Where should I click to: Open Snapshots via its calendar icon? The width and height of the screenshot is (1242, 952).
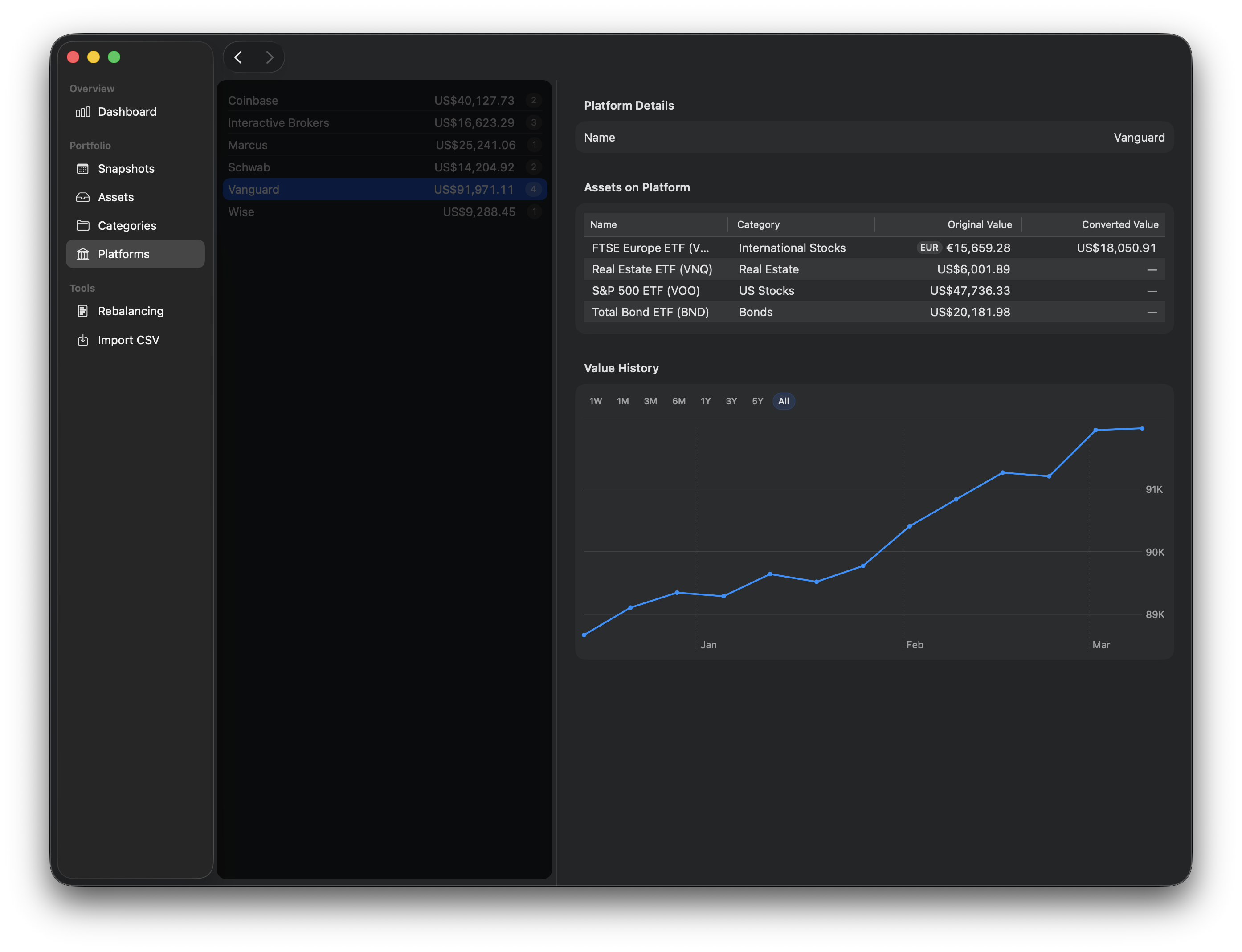[83, 169]
